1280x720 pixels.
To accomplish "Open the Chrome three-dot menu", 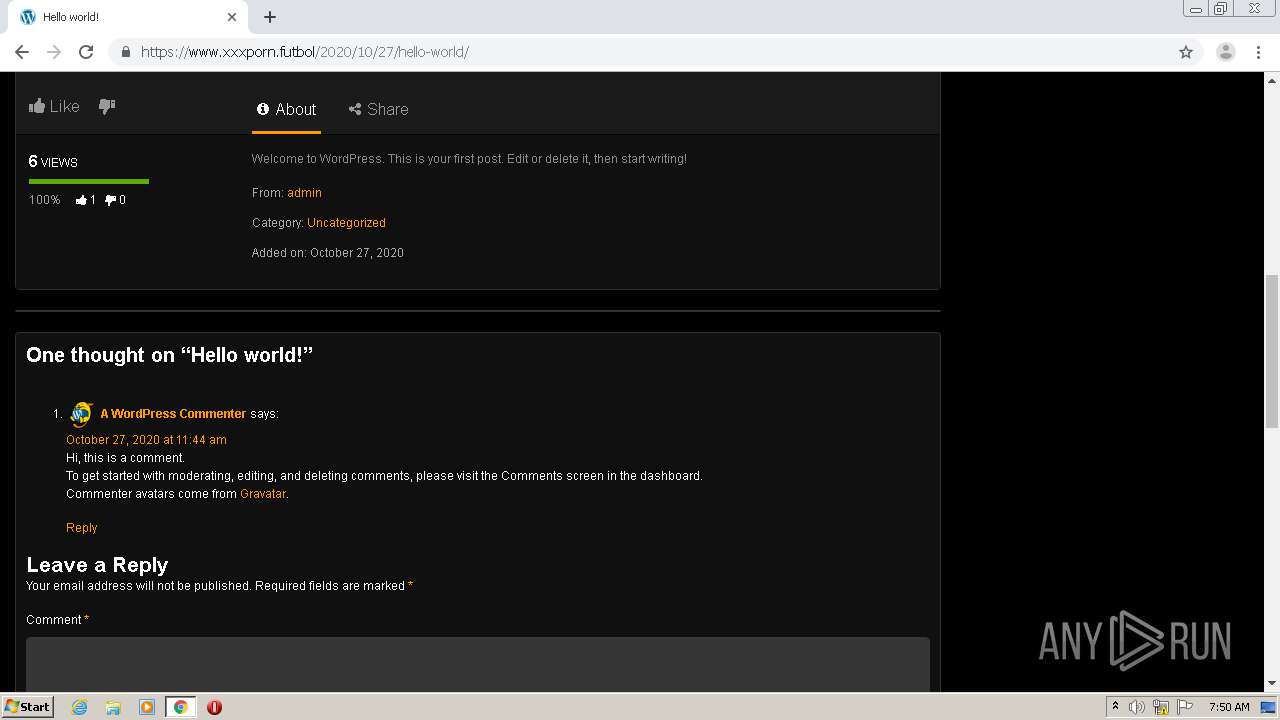I will [x=1258, y=52].
